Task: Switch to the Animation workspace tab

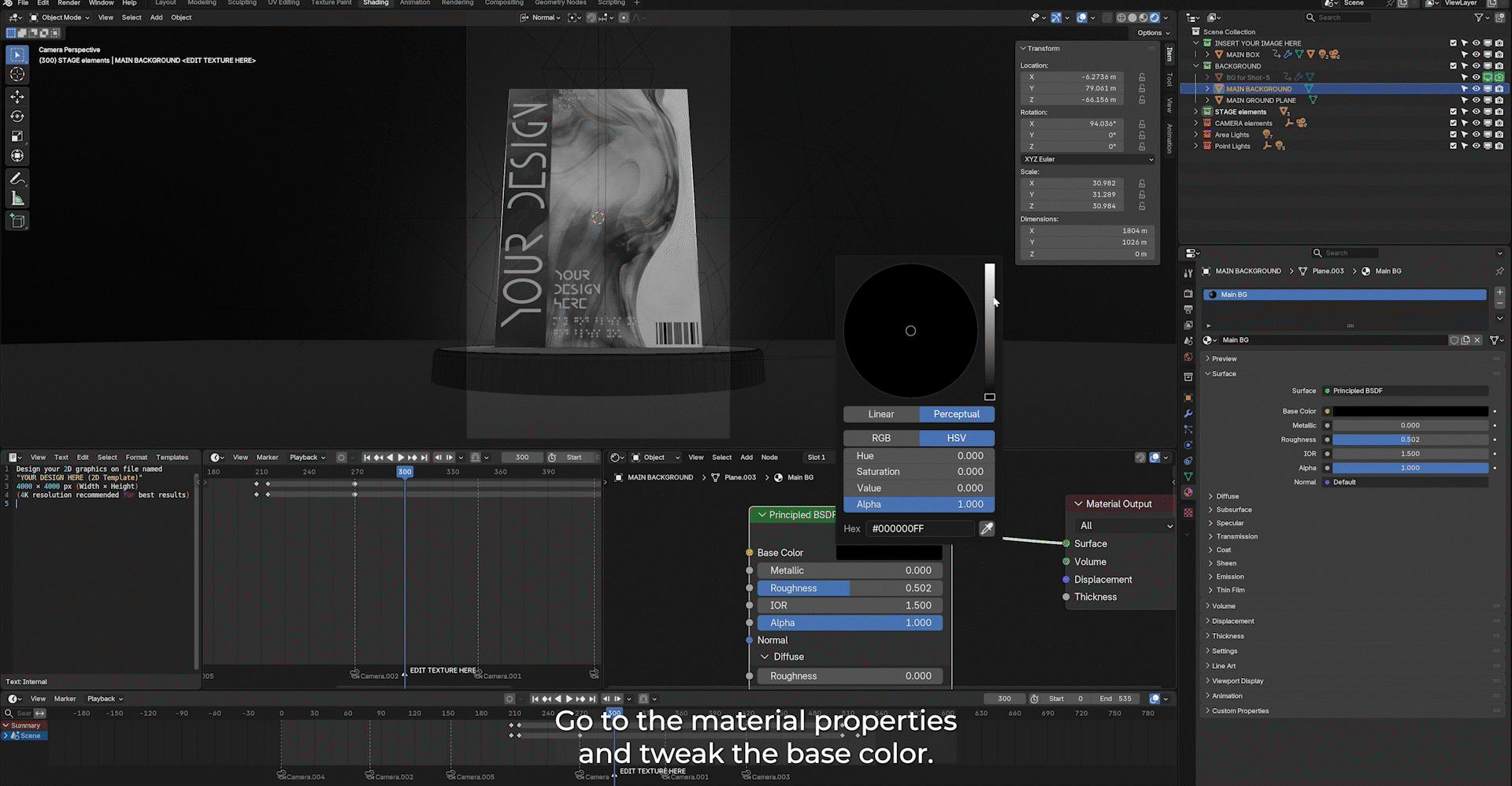Action: tap(414, 3)
